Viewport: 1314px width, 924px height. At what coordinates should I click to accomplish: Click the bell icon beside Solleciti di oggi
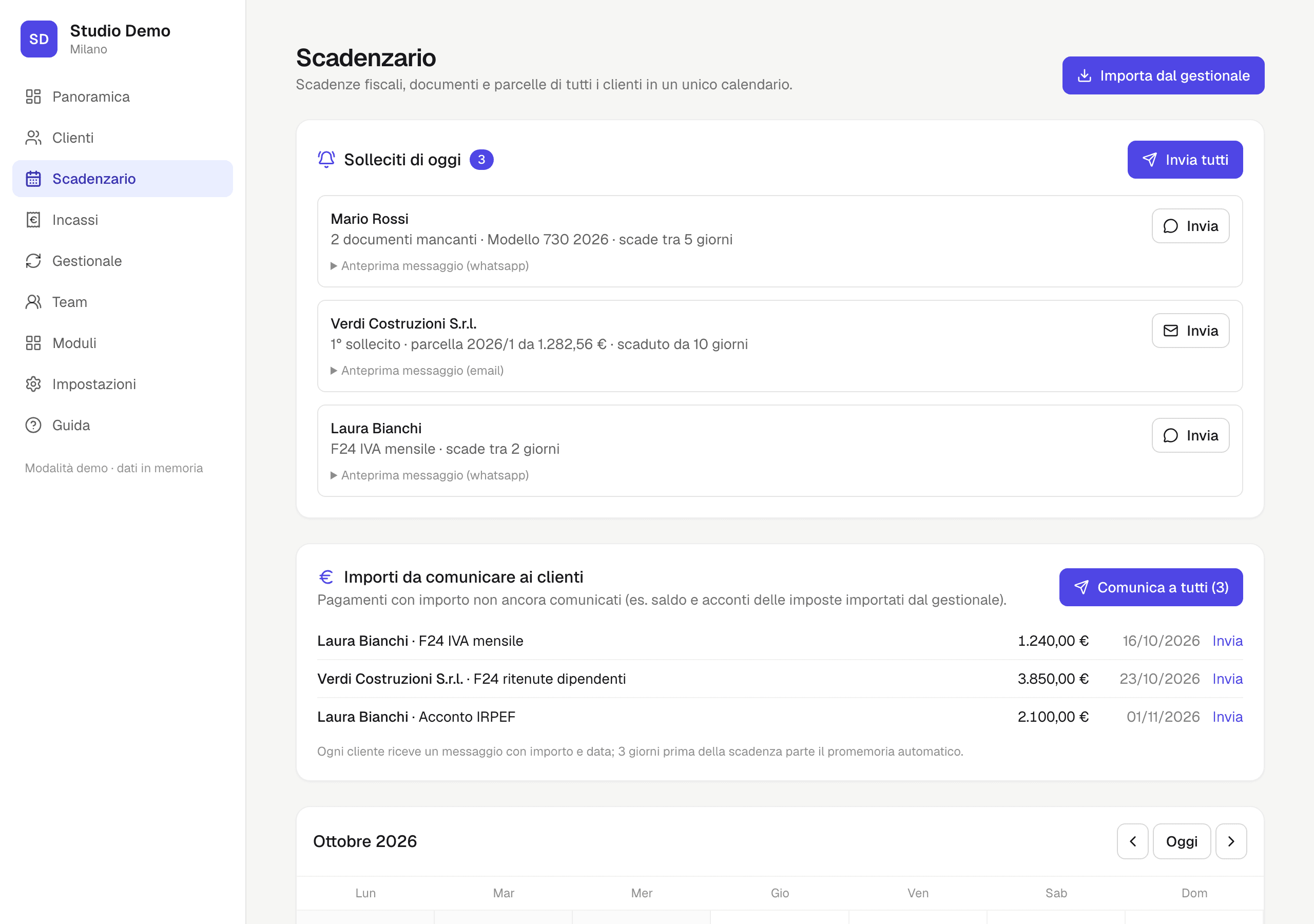tap(326, 159)
